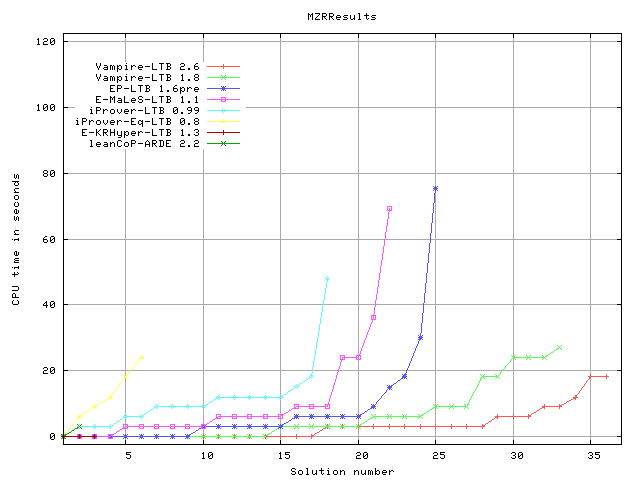The image size is (640, 480).
Task: Click the dark green line sample for leanCoP-ARDE 2.2
Action: tap(223, 143)
